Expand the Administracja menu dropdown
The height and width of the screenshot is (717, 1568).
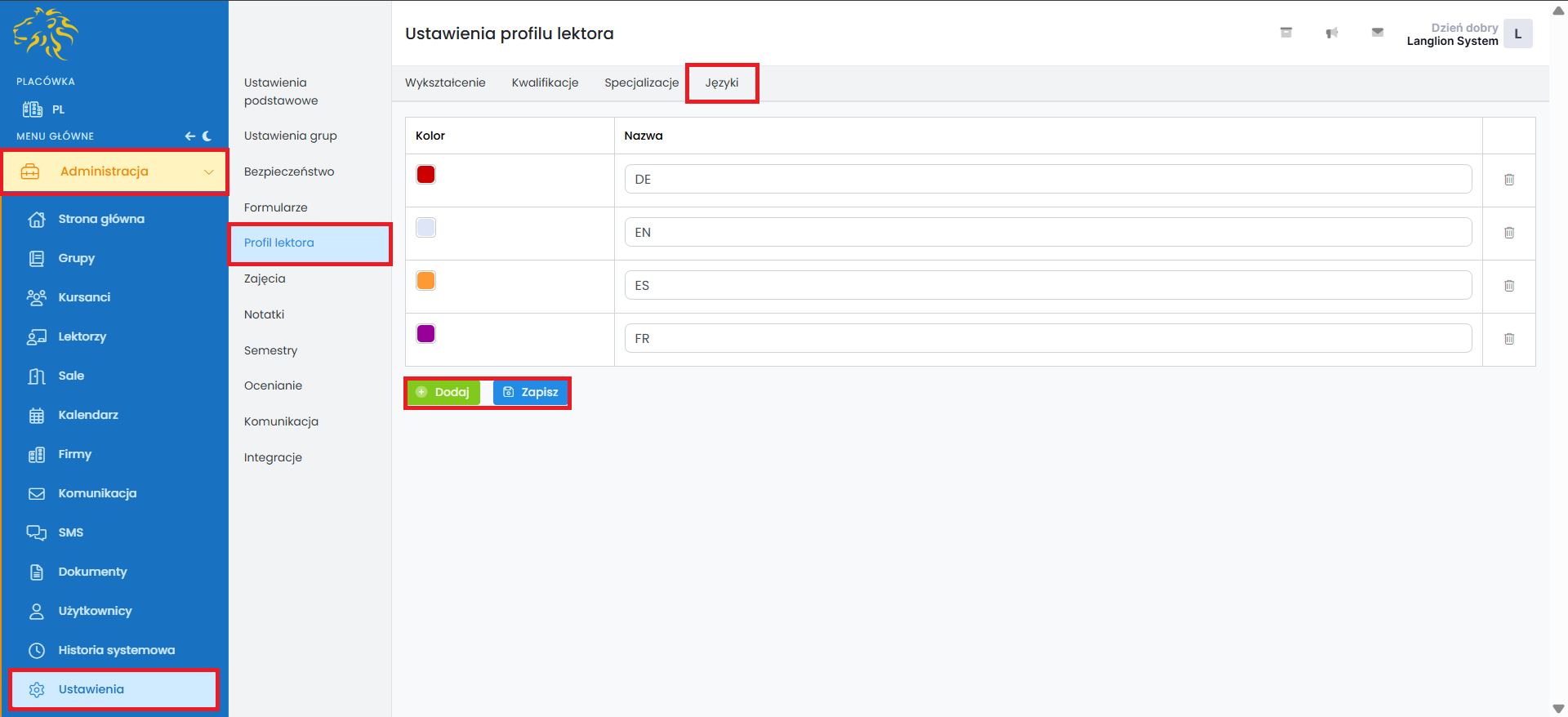208,171
